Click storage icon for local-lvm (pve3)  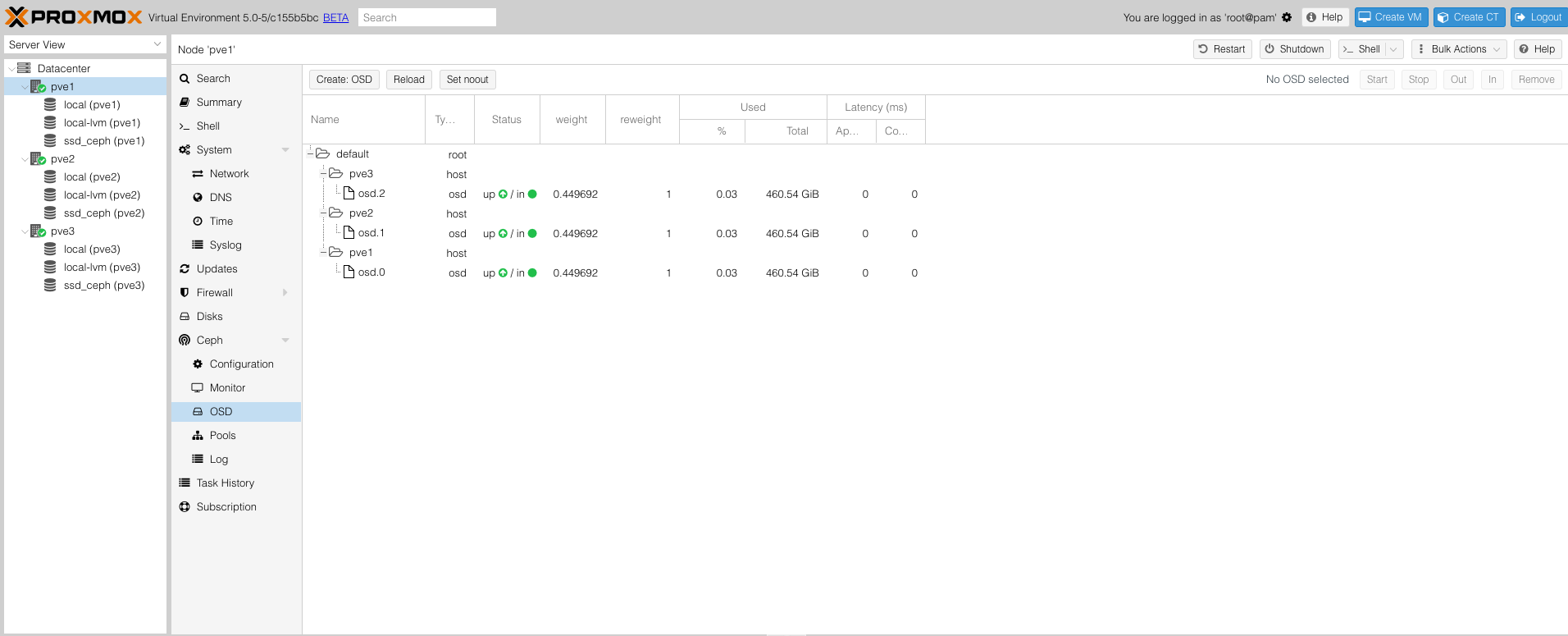[50, 267]
